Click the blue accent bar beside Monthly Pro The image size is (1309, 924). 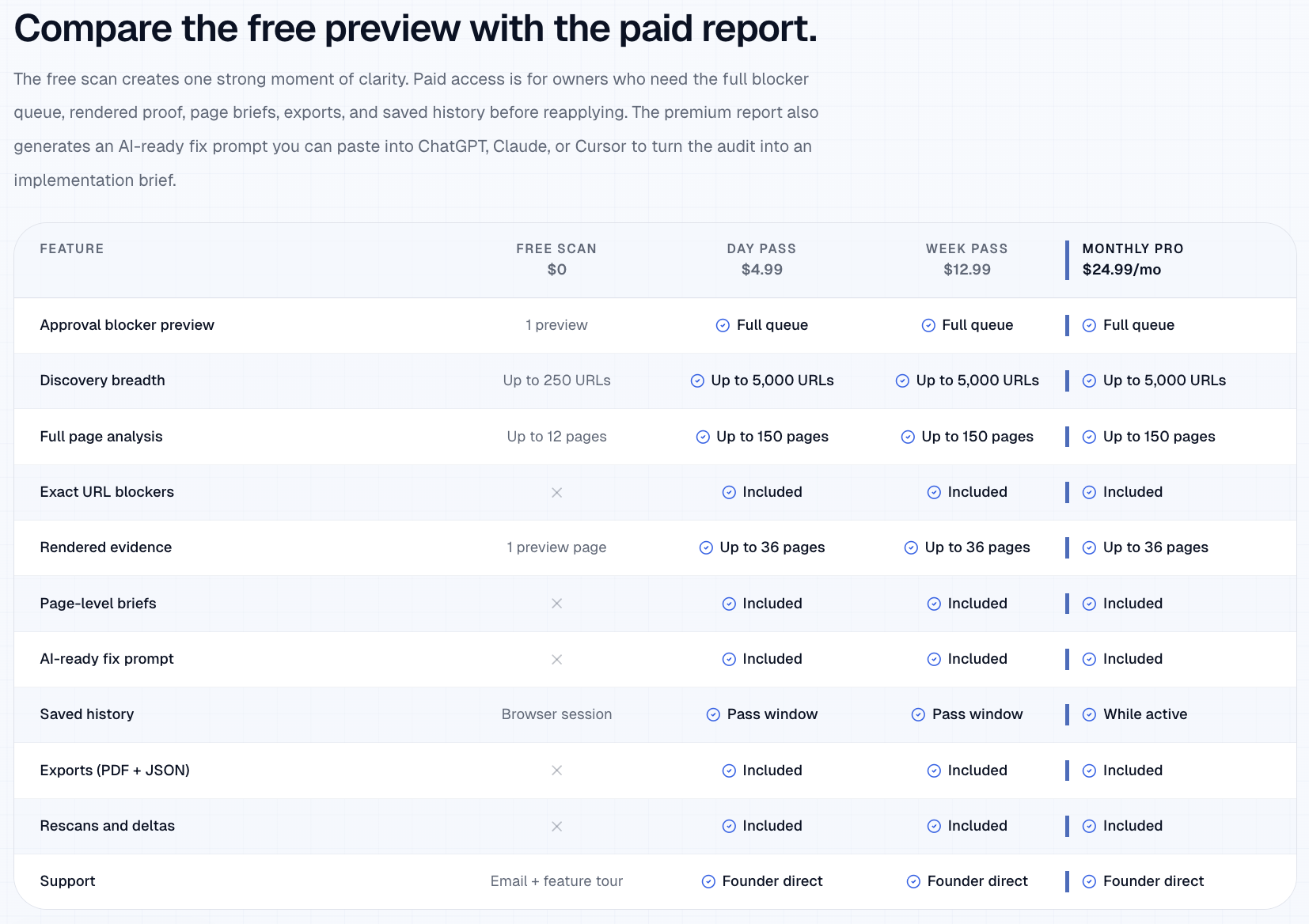click(1069, 259)
